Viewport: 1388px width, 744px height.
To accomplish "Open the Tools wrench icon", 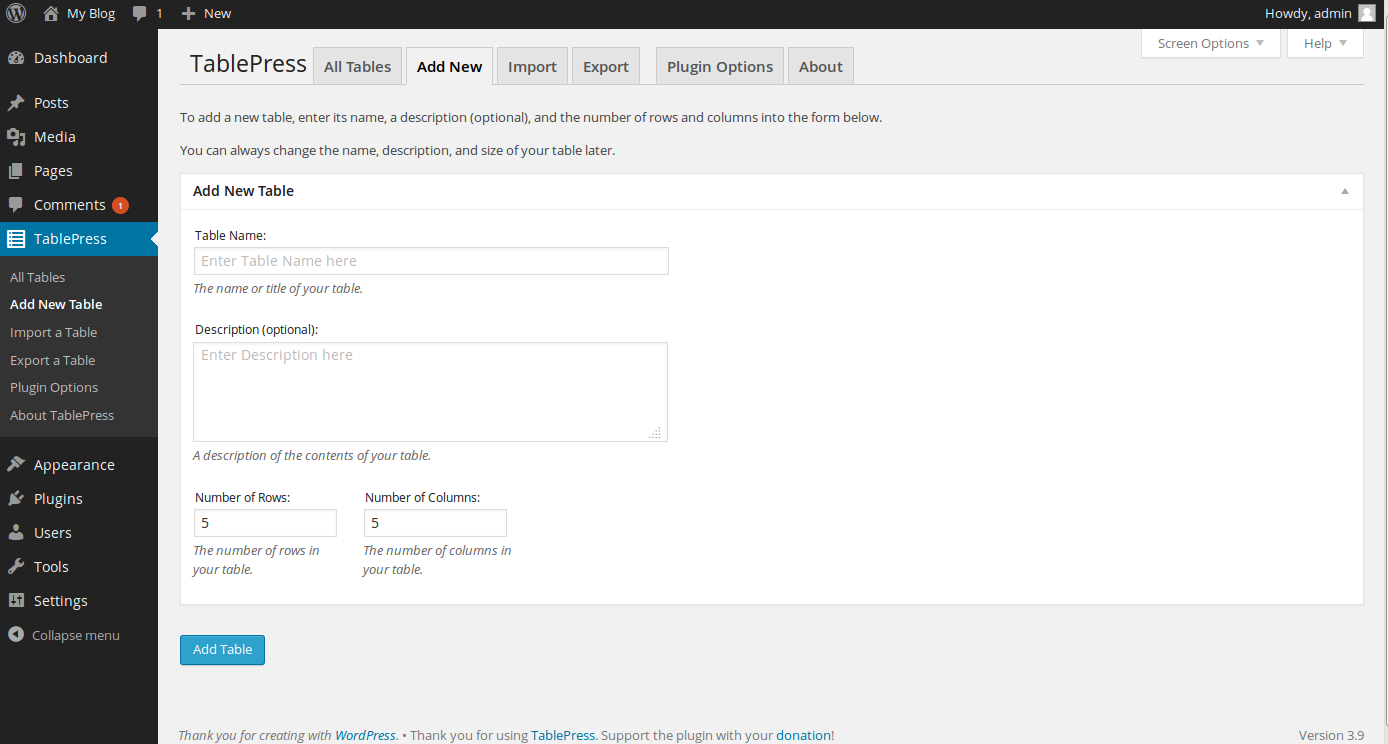I will coord(16,567).
